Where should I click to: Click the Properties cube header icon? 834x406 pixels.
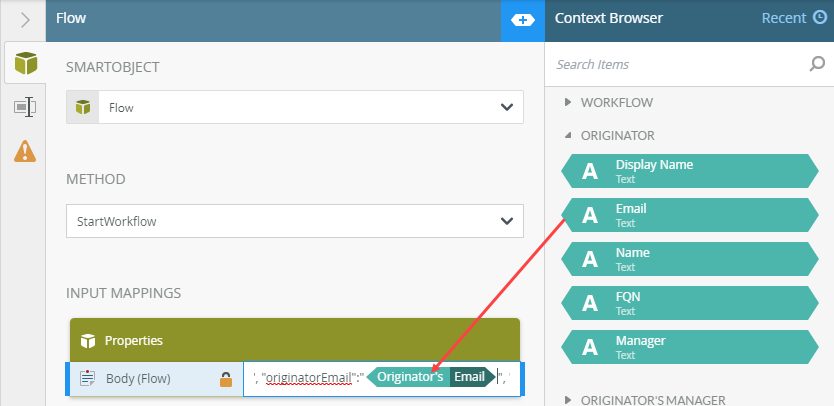tap(87, 340)
